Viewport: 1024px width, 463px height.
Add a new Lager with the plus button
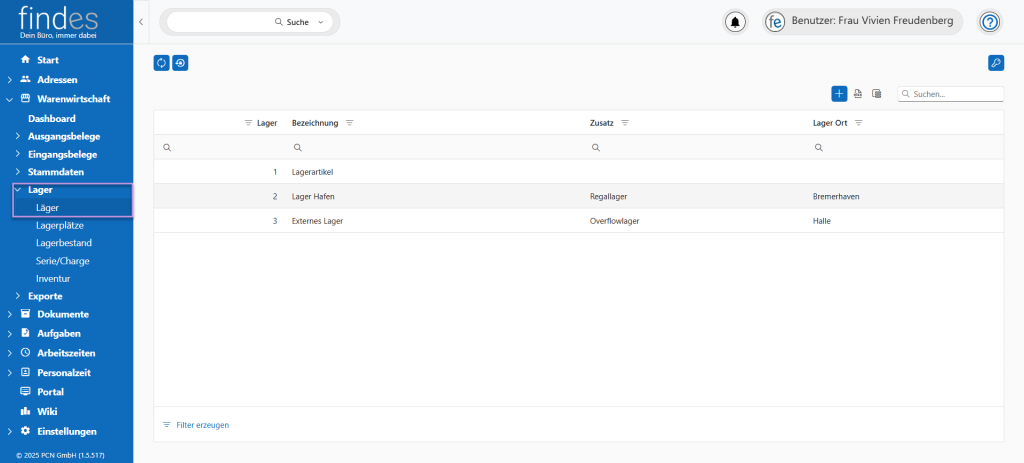[839, 94]
